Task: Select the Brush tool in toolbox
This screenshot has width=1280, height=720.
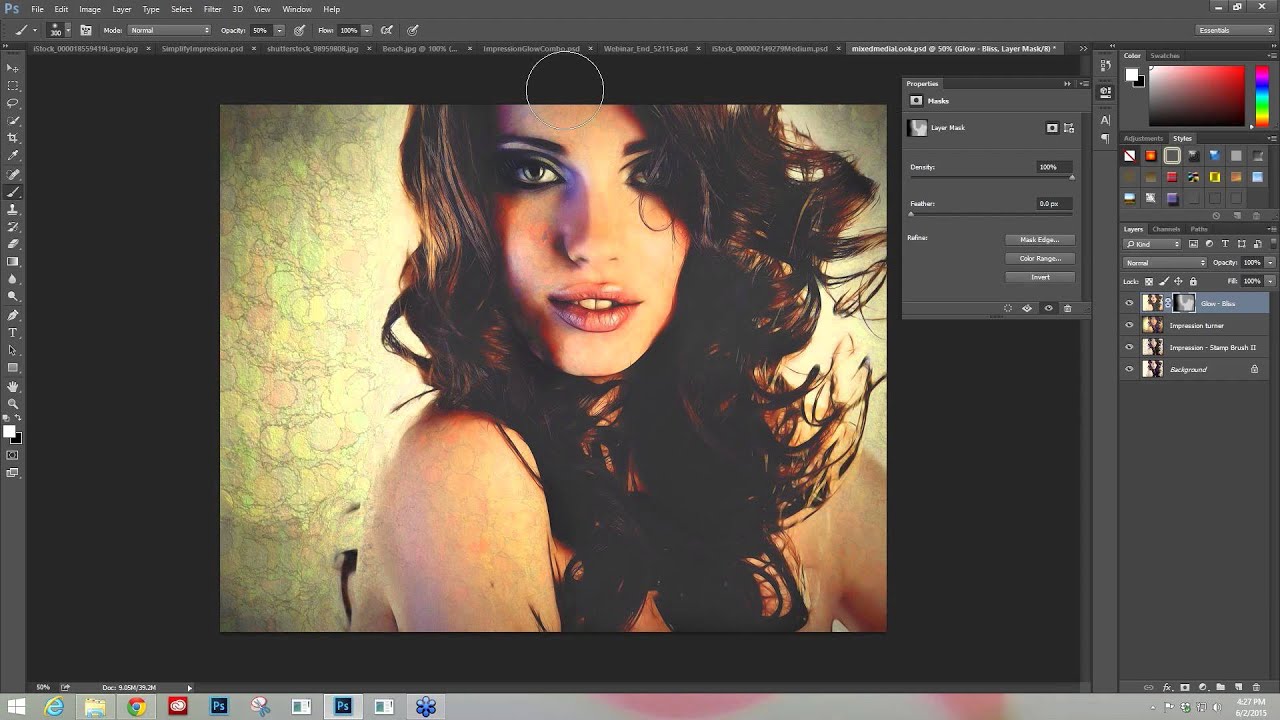Action: (13, 191)
